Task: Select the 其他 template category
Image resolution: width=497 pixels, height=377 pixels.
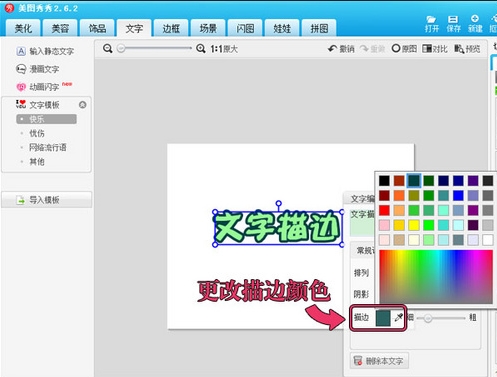Action: (37, 162)
